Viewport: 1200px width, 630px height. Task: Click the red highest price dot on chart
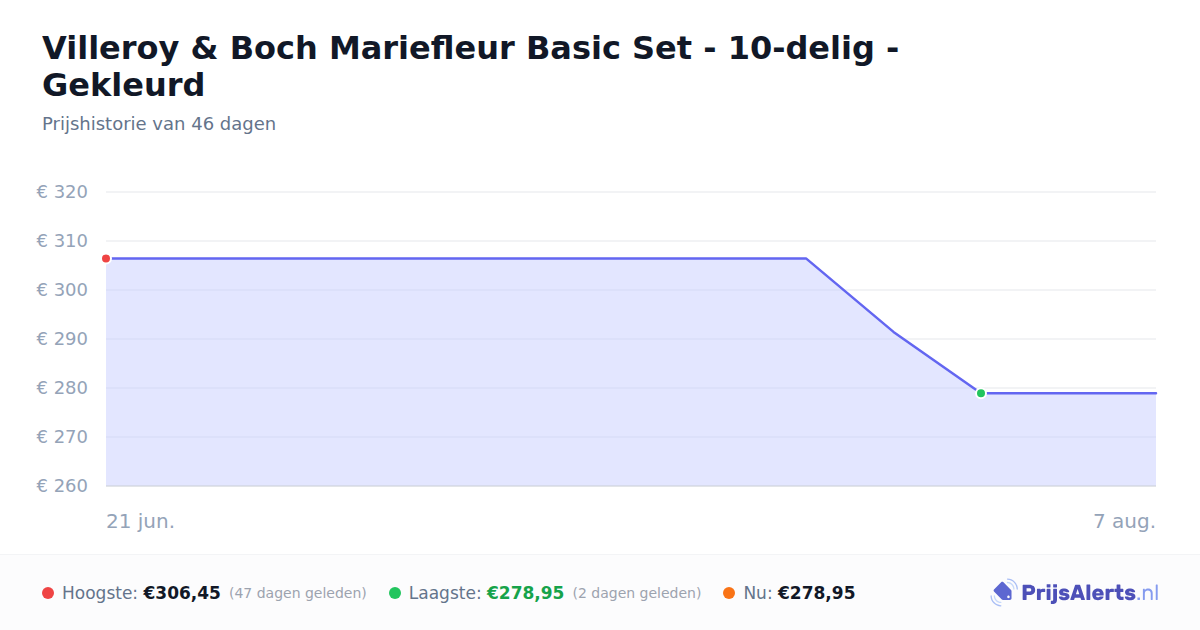[x=106, y=258]
